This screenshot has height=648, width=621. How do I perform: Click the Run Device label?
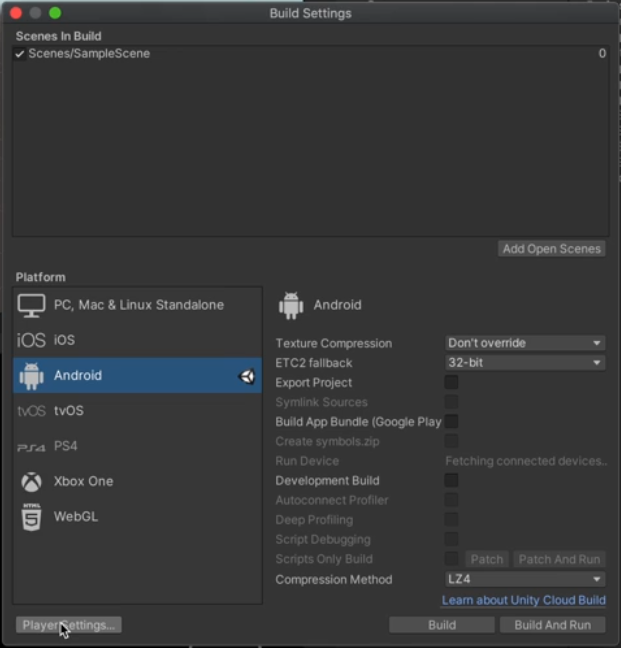click(307, 461)
